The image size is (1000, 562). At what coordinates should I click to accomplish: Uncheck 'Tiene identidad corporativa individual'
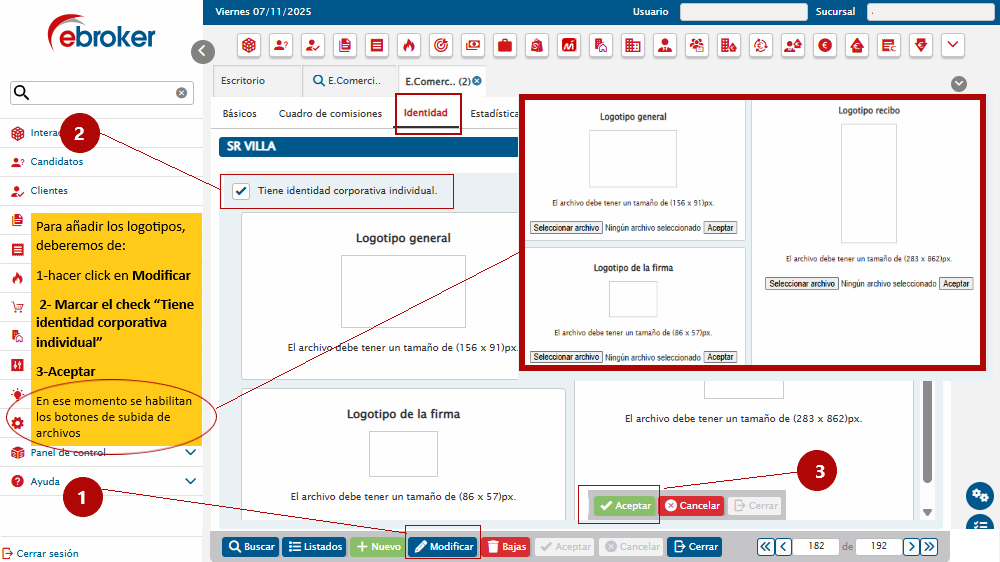click(x=241, y=191)
